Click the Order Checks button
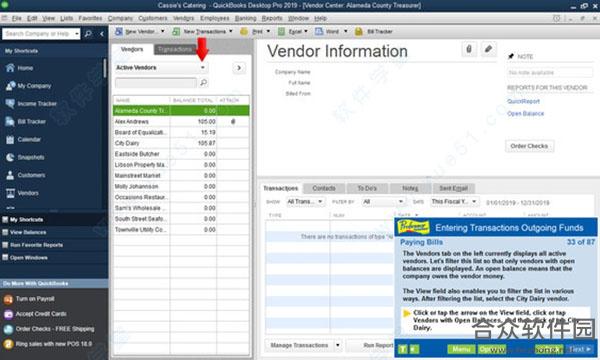This screenshot has height=360, width=600. (x=529, y=146)
